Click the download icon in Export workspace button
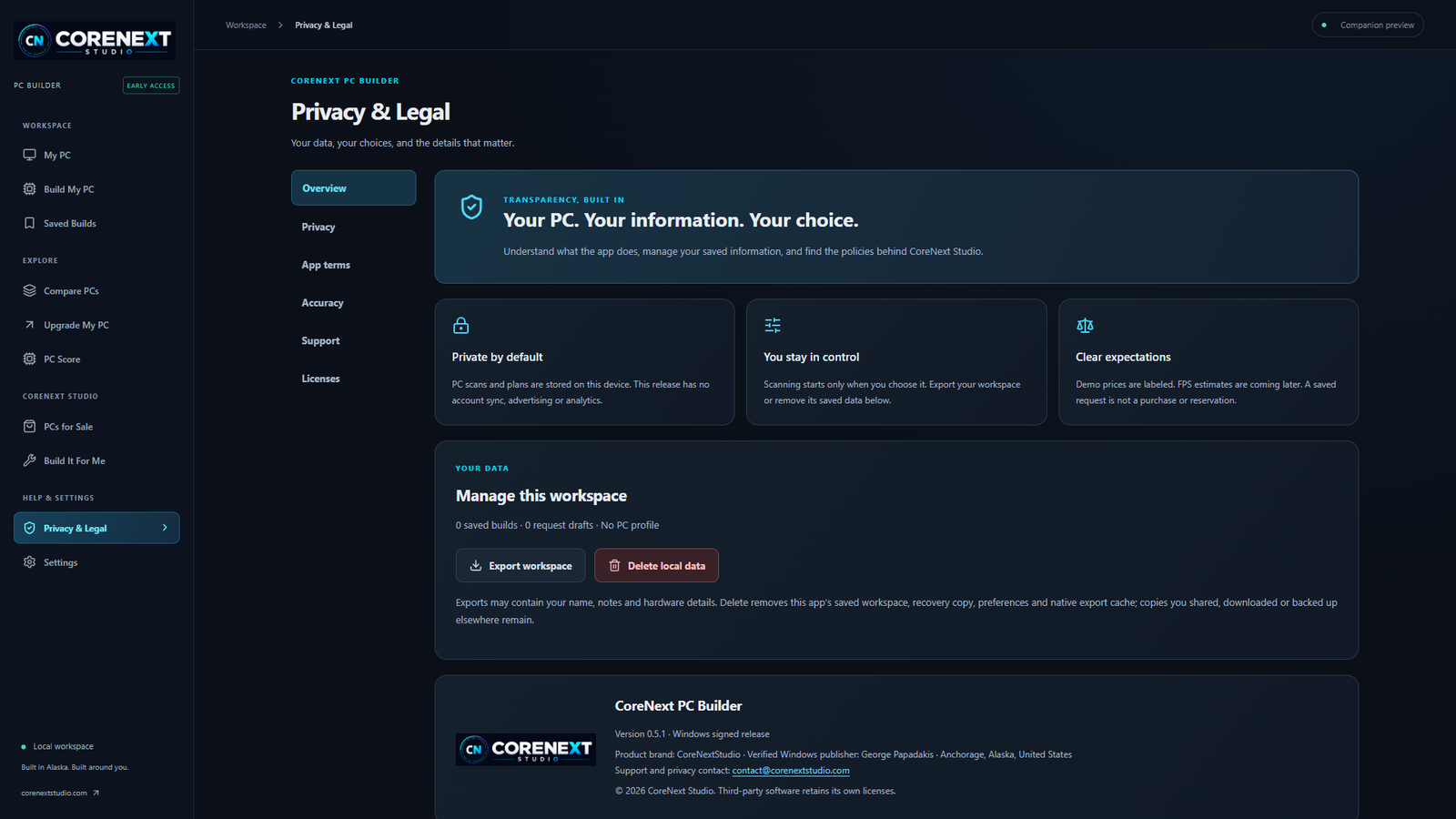 [x=475, y=565]
